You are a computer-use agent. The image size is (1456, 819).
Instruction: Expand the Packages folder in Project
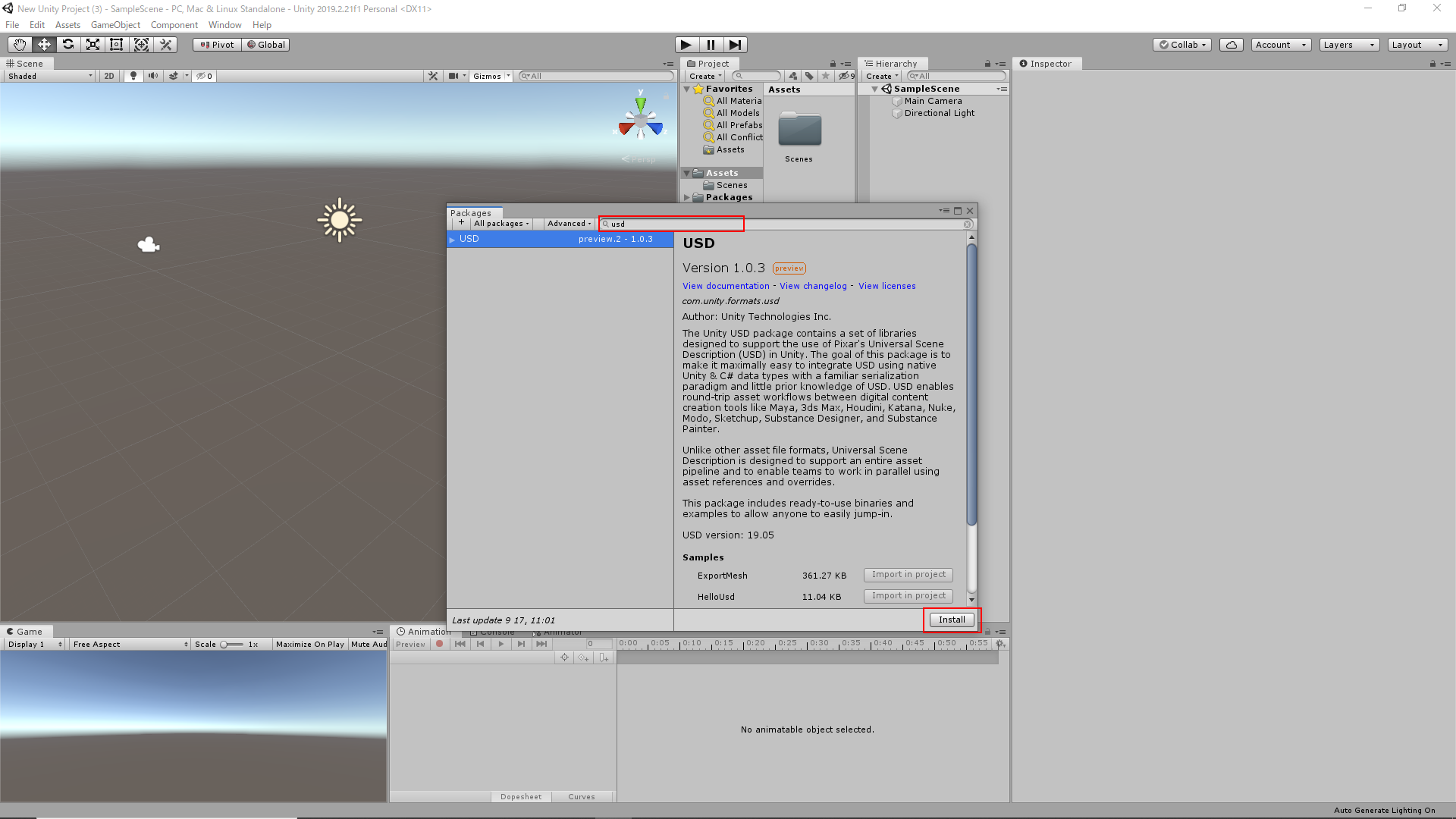(x=687, y=197)
